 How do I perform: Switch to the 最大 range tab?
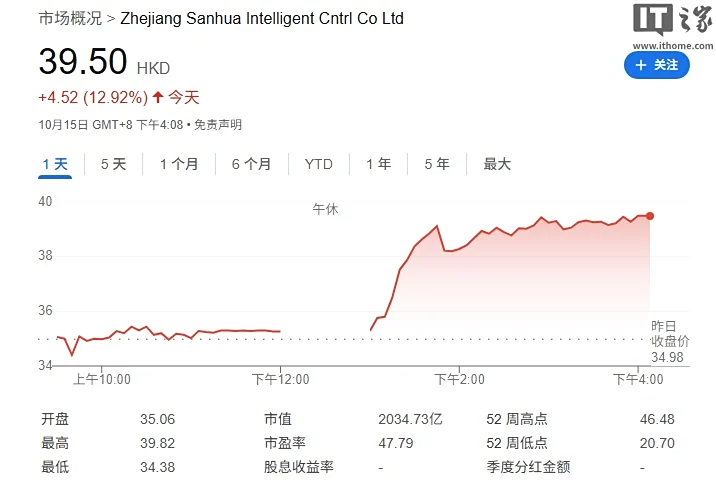click(497, 164)
